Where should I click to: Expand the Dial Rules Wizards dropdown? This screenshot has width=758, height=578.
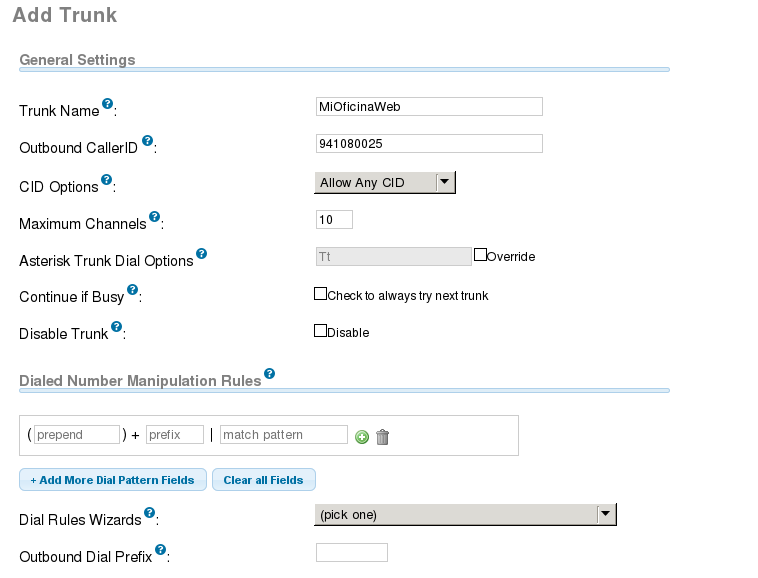click(x=465, y=514)
